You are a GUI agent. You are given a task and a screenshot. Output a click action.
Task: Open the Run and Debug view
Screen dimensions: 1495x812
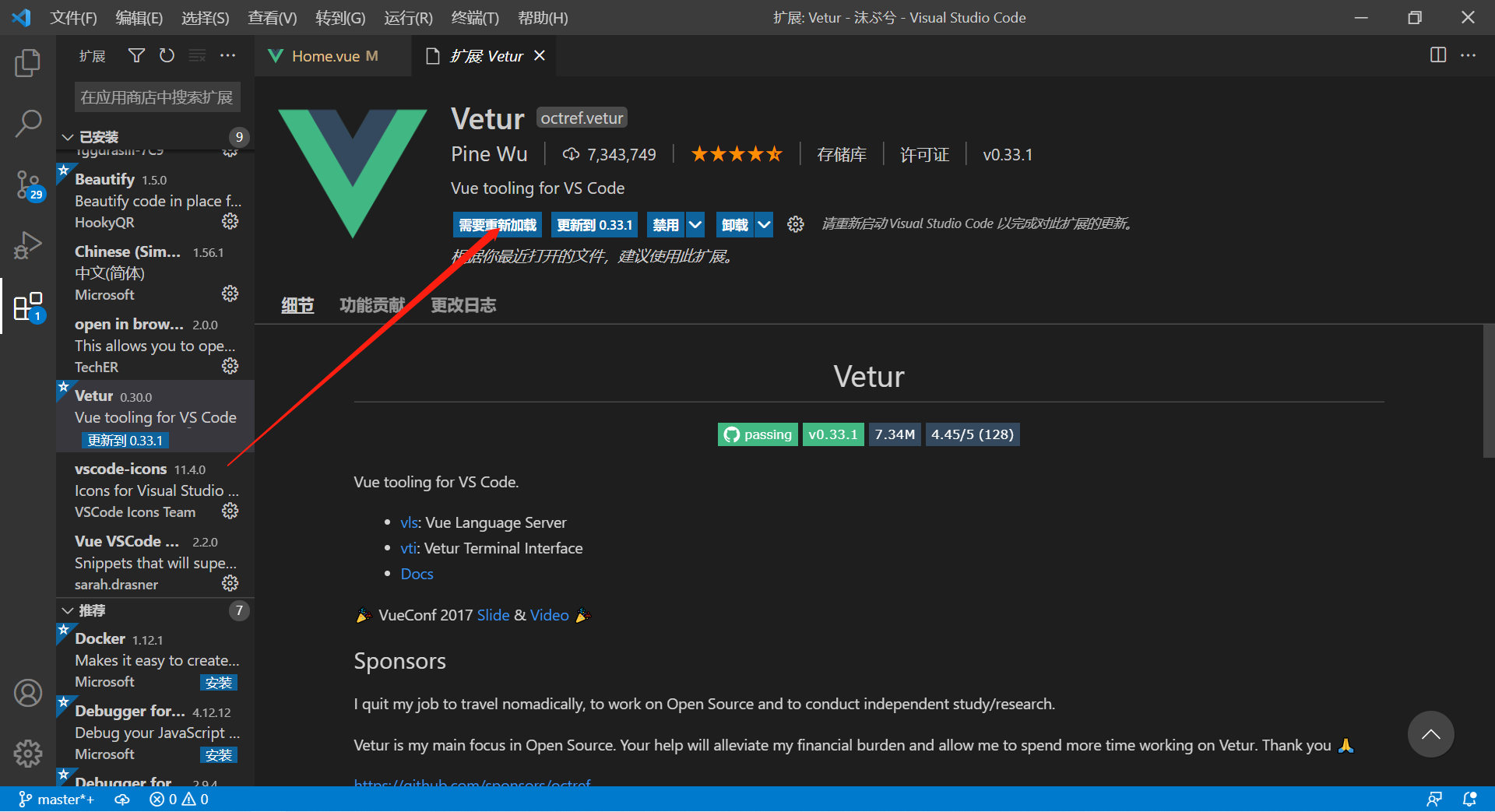click(28, 244)
